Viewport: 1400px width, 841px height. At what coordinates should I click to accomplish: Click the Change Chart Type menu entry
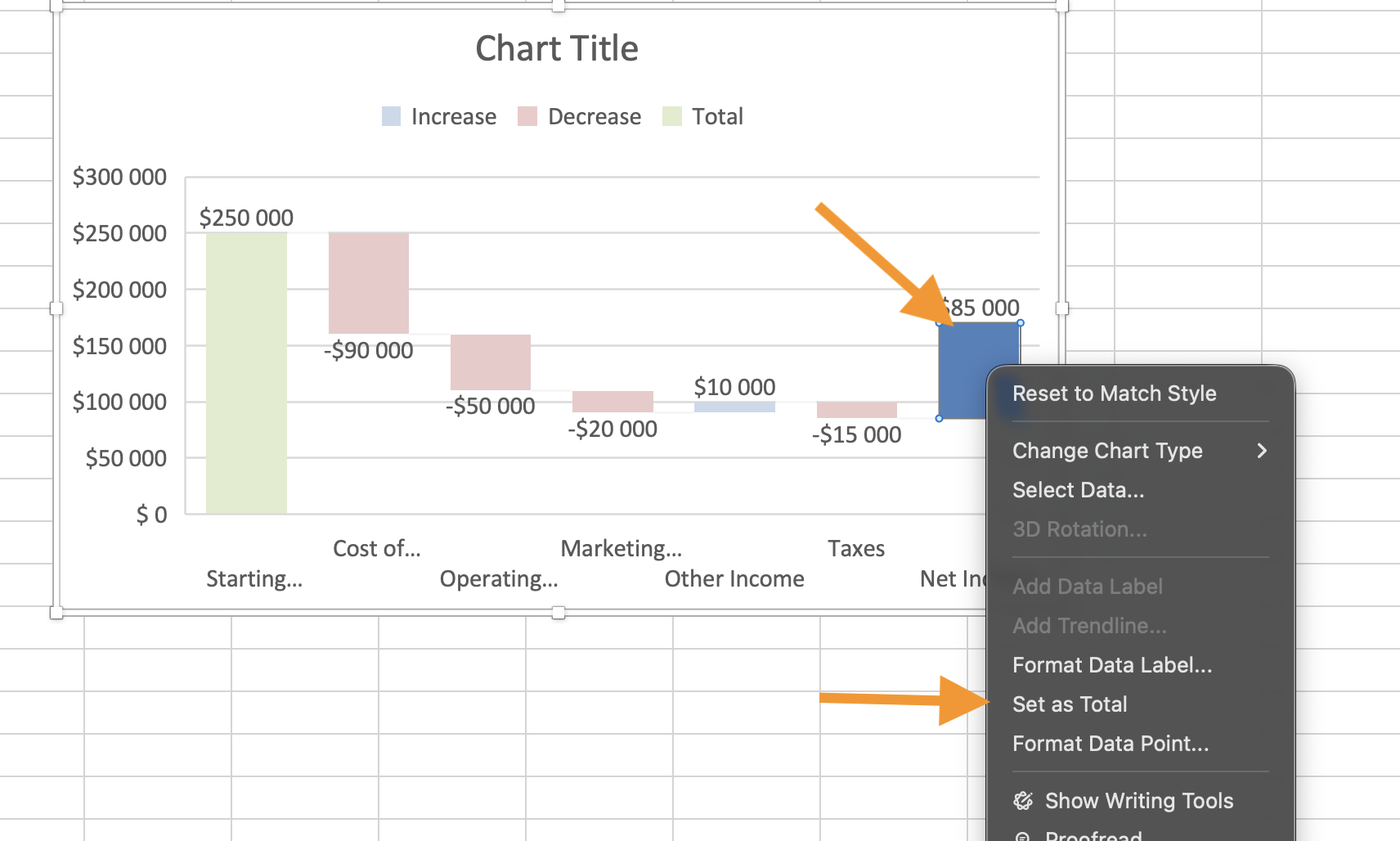pos(1107,451)
